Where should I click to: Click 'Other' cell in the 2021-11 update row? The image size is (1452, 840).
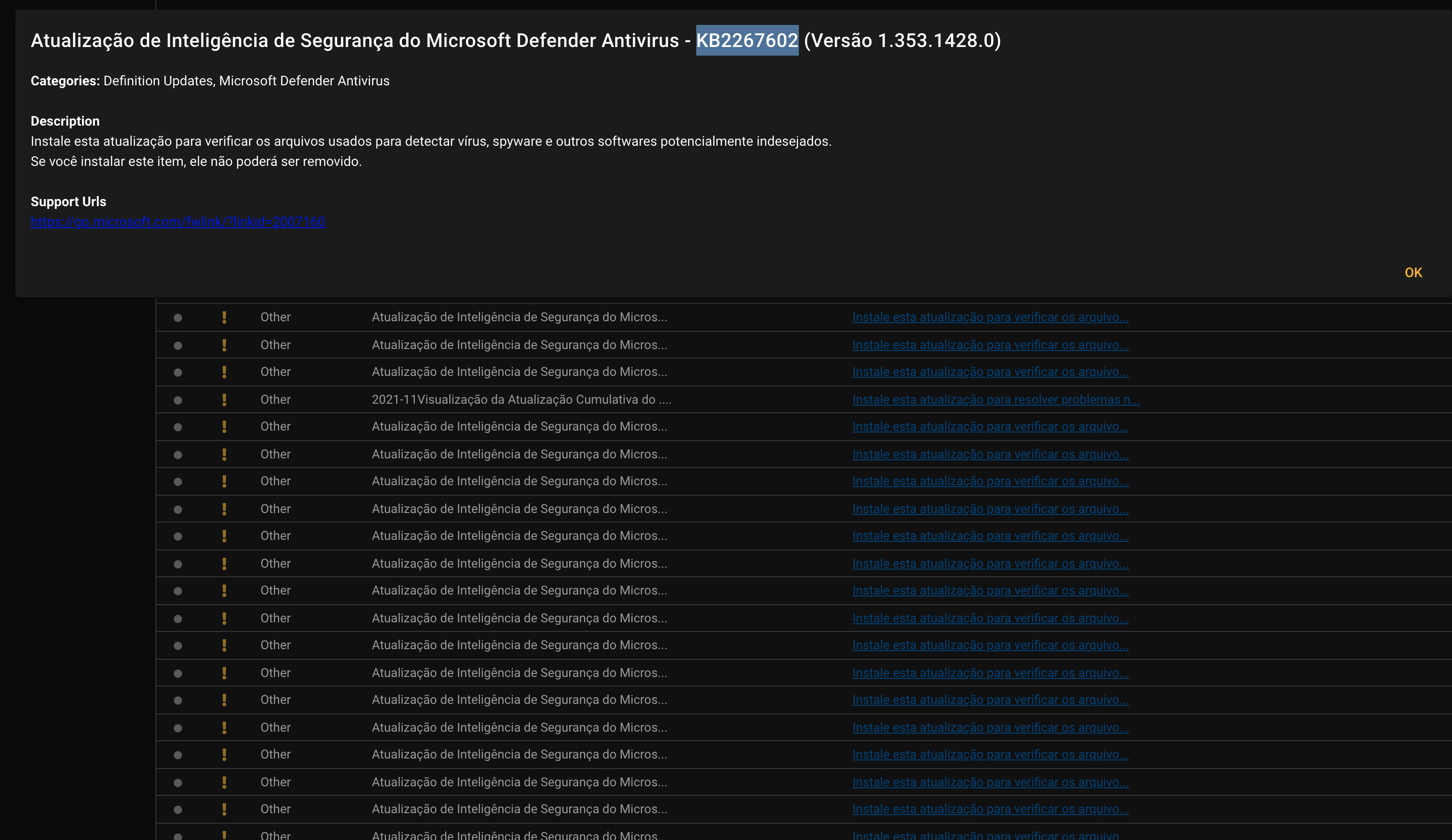click(x=275, y=399)
